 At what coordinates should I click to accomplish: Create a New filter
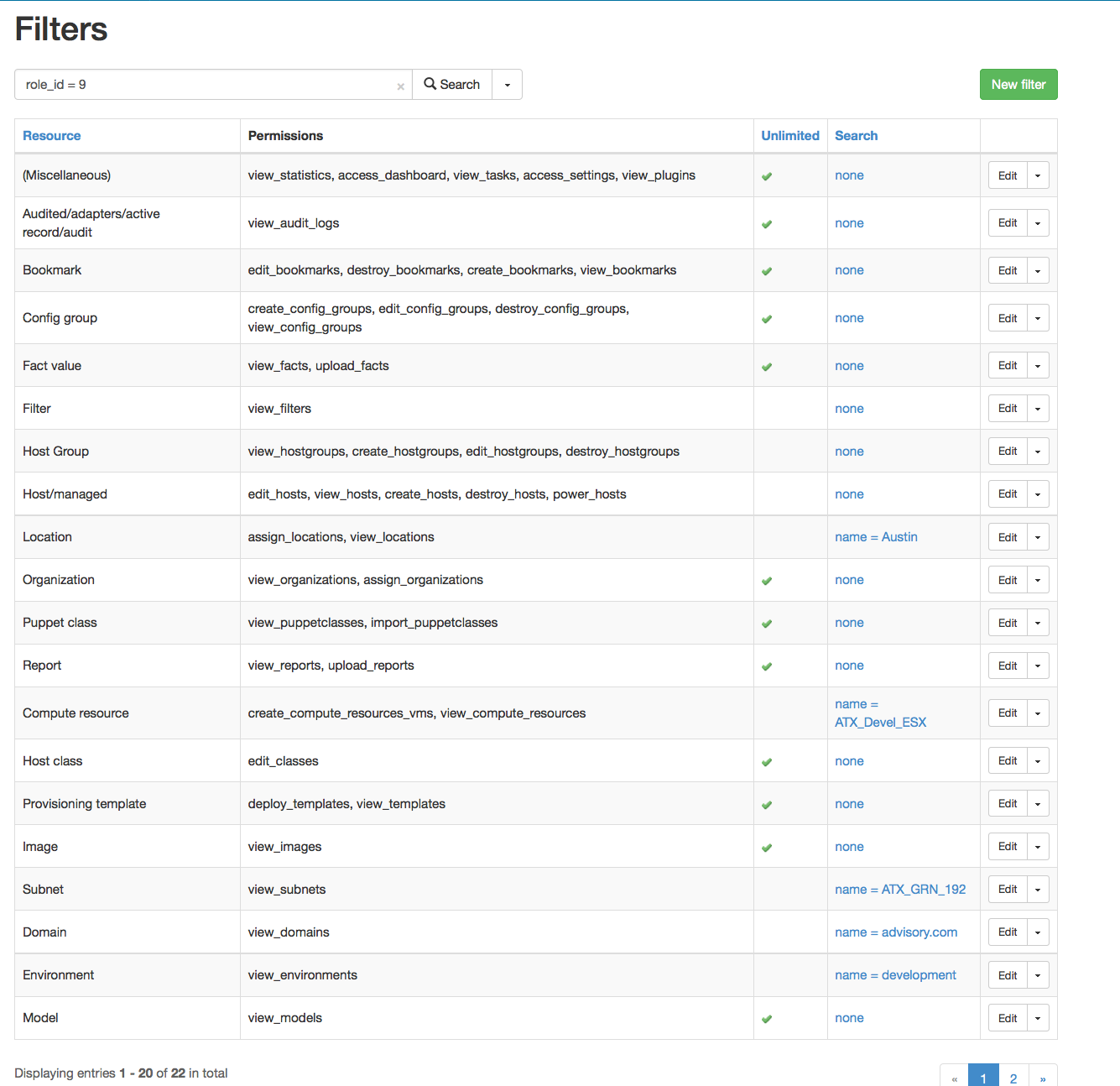click(x=1018, y=85)
